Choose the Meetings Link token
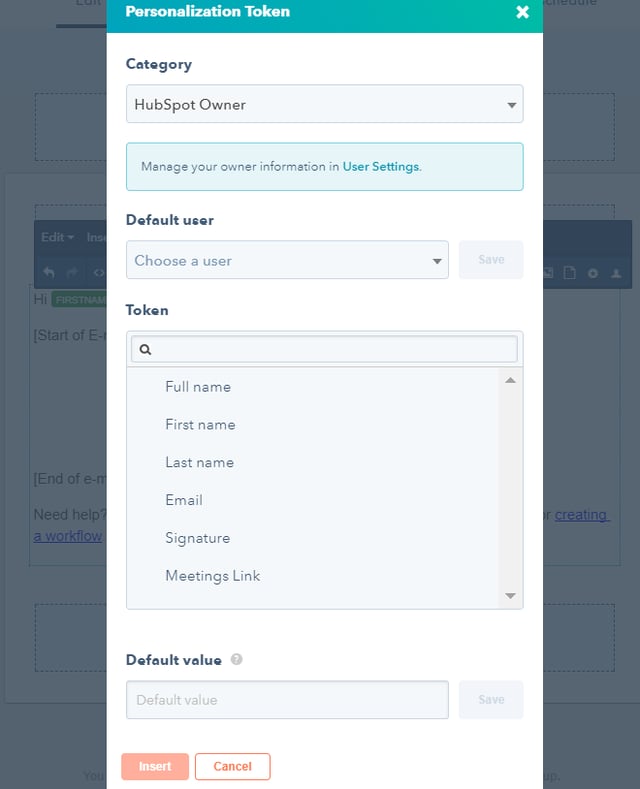Viewport: 640px width, 789px height. click(x=212, y=576)
